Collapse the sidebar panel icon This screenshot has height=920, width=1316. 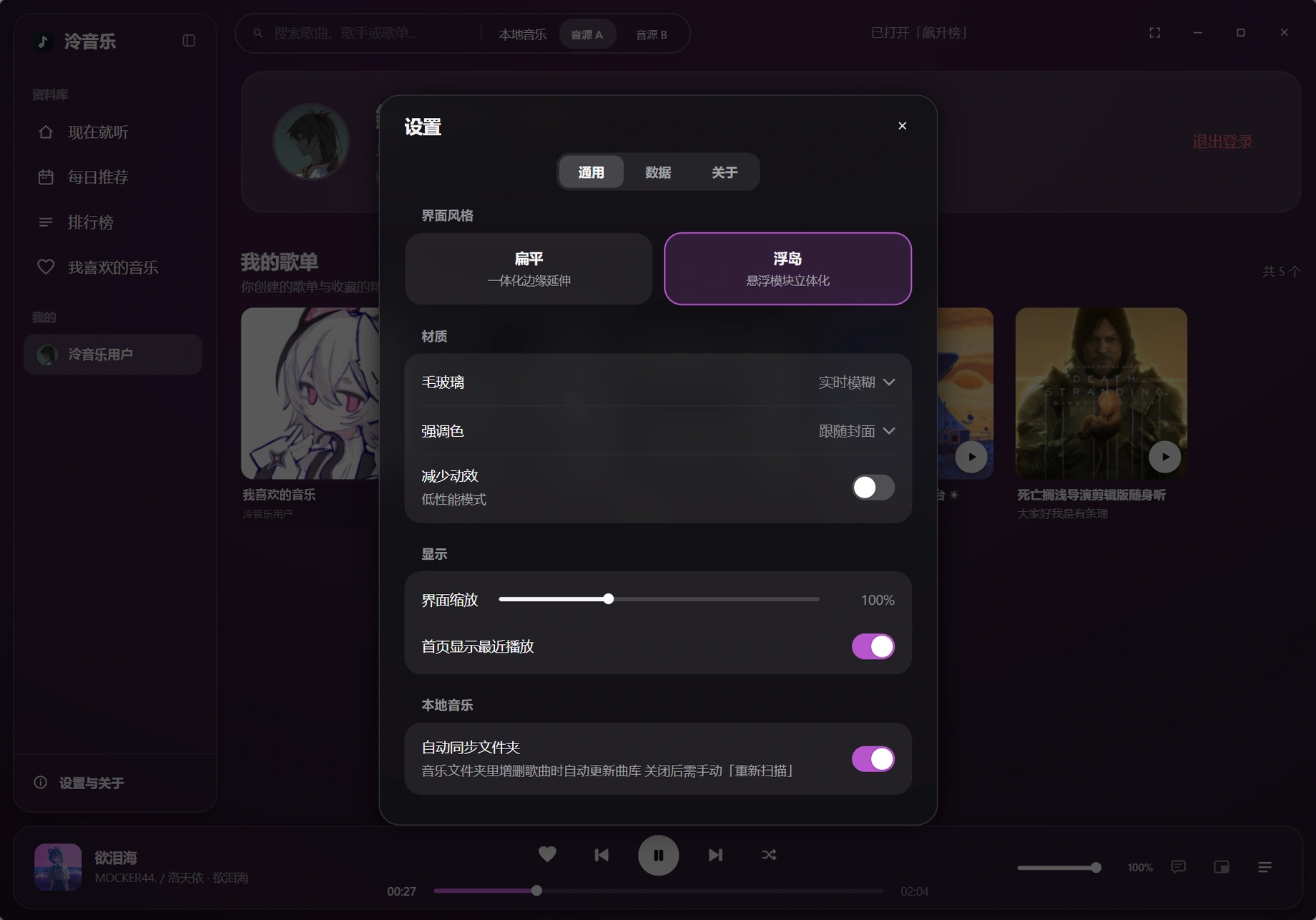point(189,41)
